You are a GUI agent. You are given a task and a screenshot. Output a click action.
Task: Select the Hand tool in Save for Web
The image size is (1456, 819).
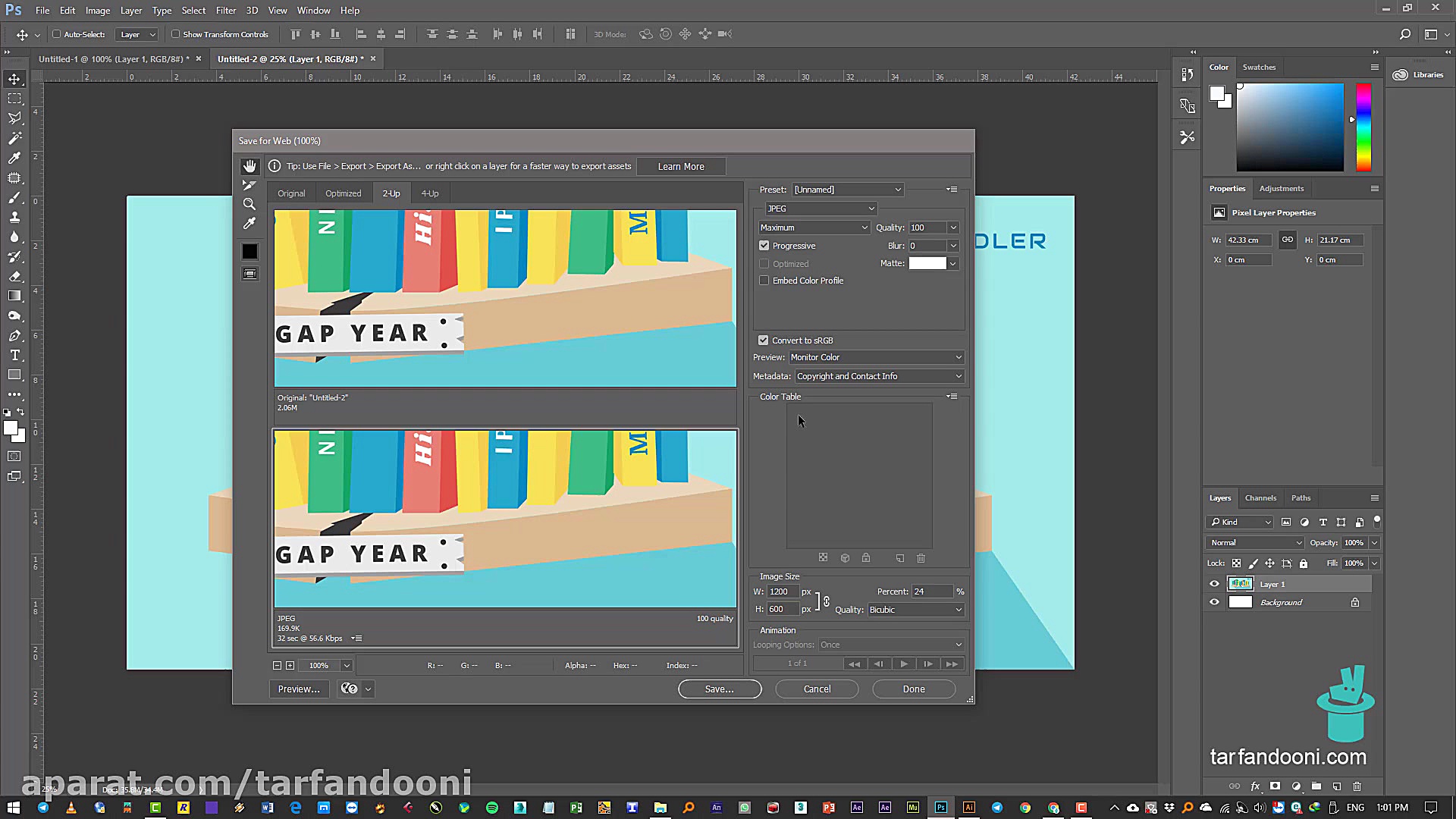[x=249, y=166]
